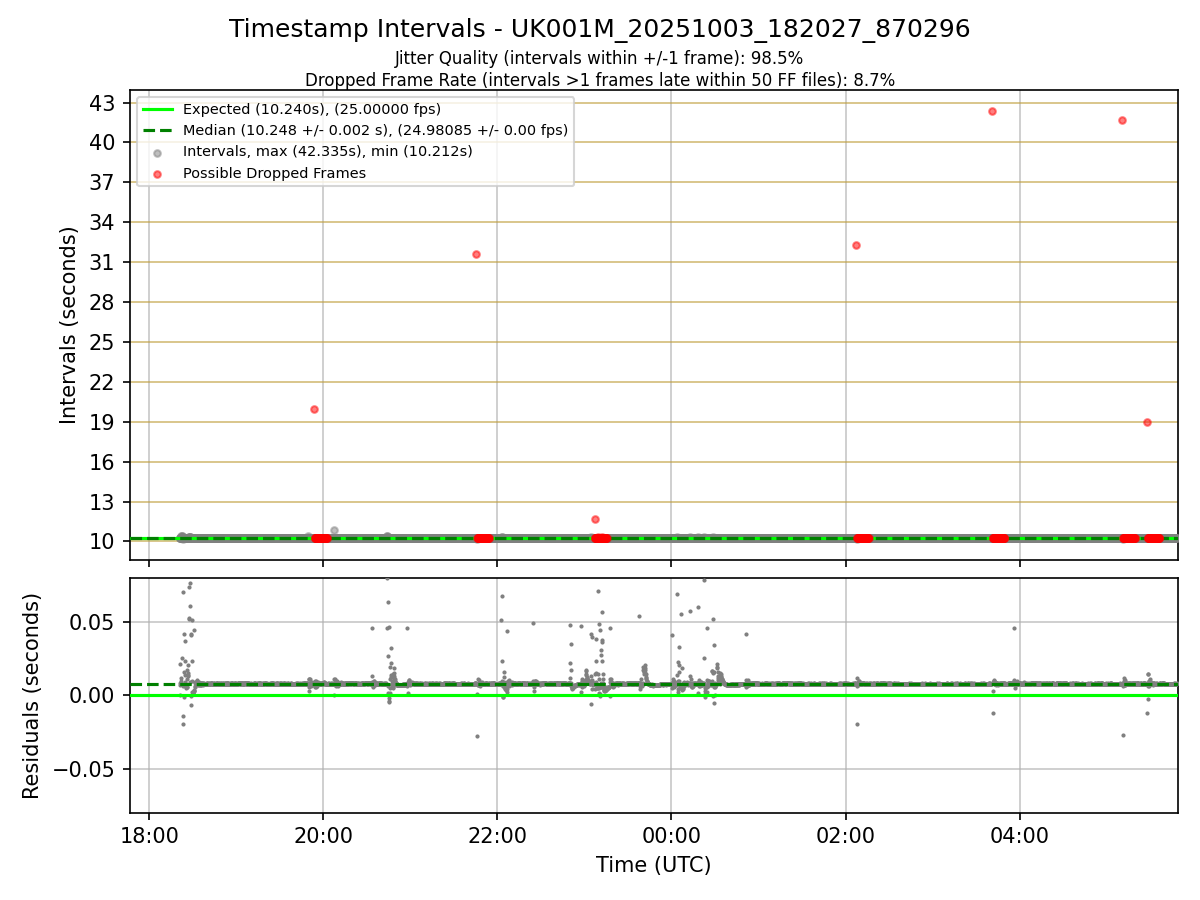Select the plot title 'Timestamp Intervals - UK001M_20251003_182027_870296'

tap(600, 29)
